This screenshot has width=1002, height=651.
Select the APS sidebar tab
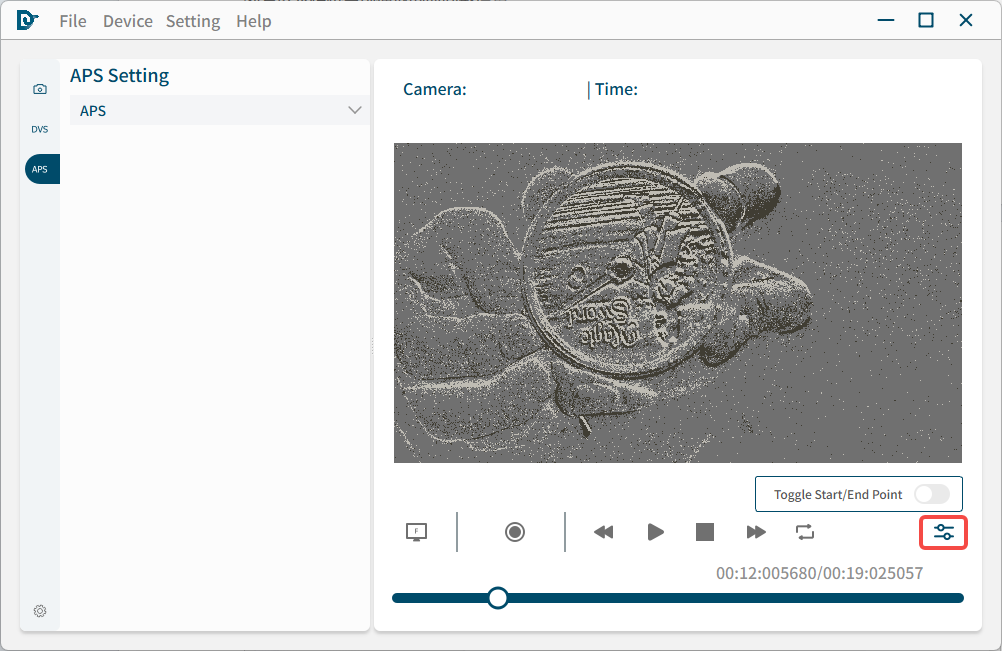(41, 169)
